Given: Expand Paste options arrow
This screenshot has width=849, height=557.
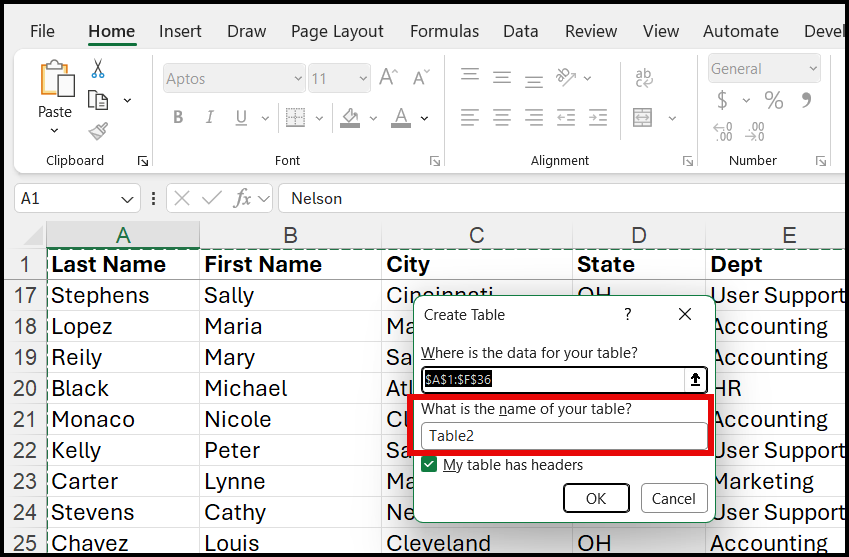Looking at the screenshot, I should pyautogui.click(x=54, y=130).
